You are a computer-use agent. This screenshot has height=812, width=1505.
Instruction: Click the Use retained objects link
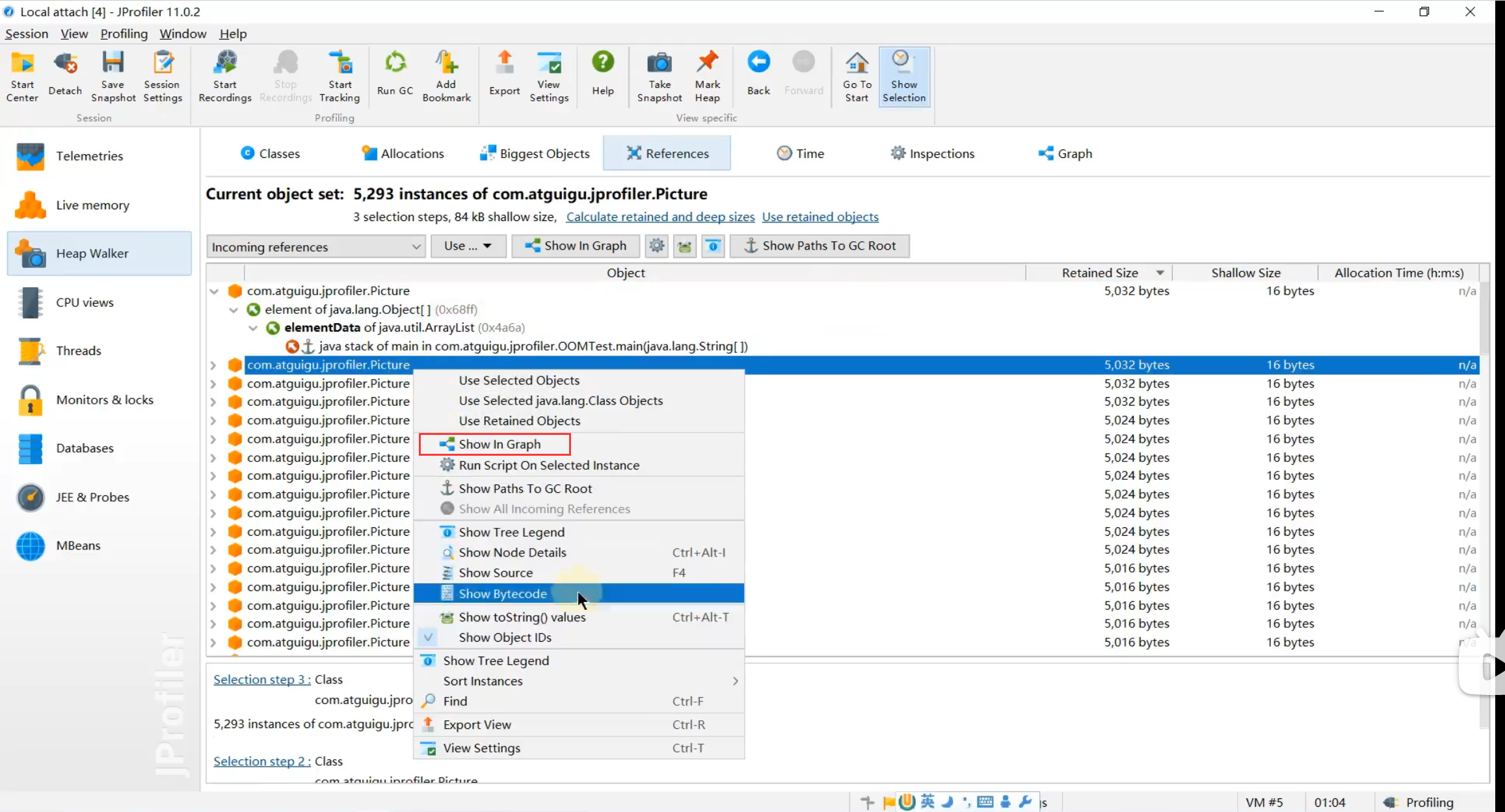pyautogui.click(x=820, y=217)
